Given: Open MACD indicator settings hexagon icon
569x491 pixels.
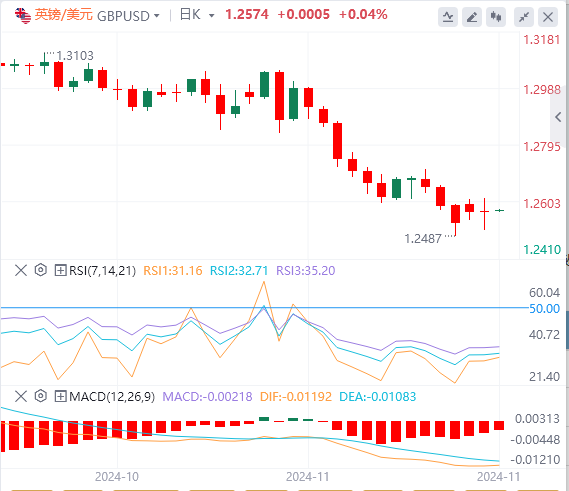Looking at the screenshot, I should point(41,396).
